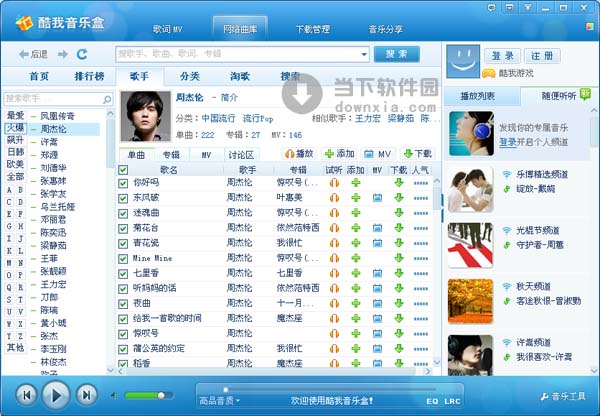
Task: Click the 播放 play-all button
Action: (299, 154)
